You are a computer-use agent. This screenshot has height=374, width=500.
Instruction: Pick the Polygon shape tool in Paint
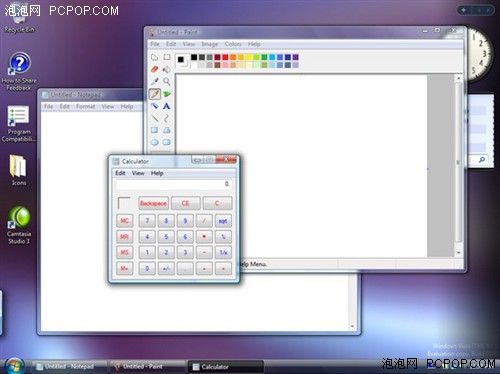point(167,130)
